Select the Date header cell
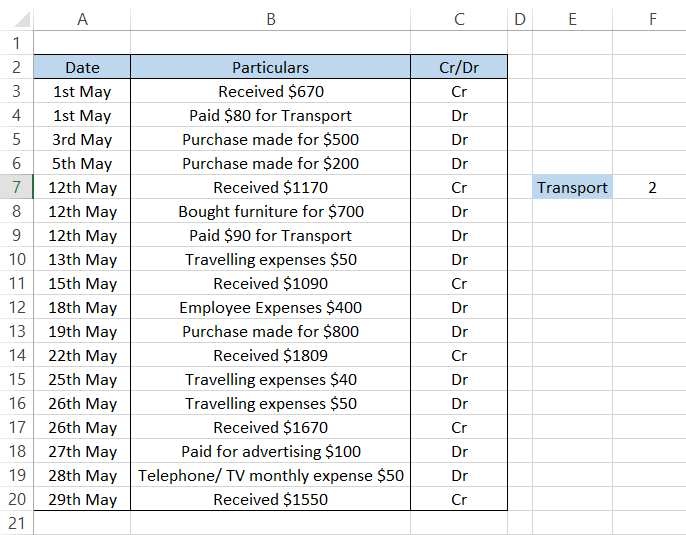686x535 pixels. (82, 67)
